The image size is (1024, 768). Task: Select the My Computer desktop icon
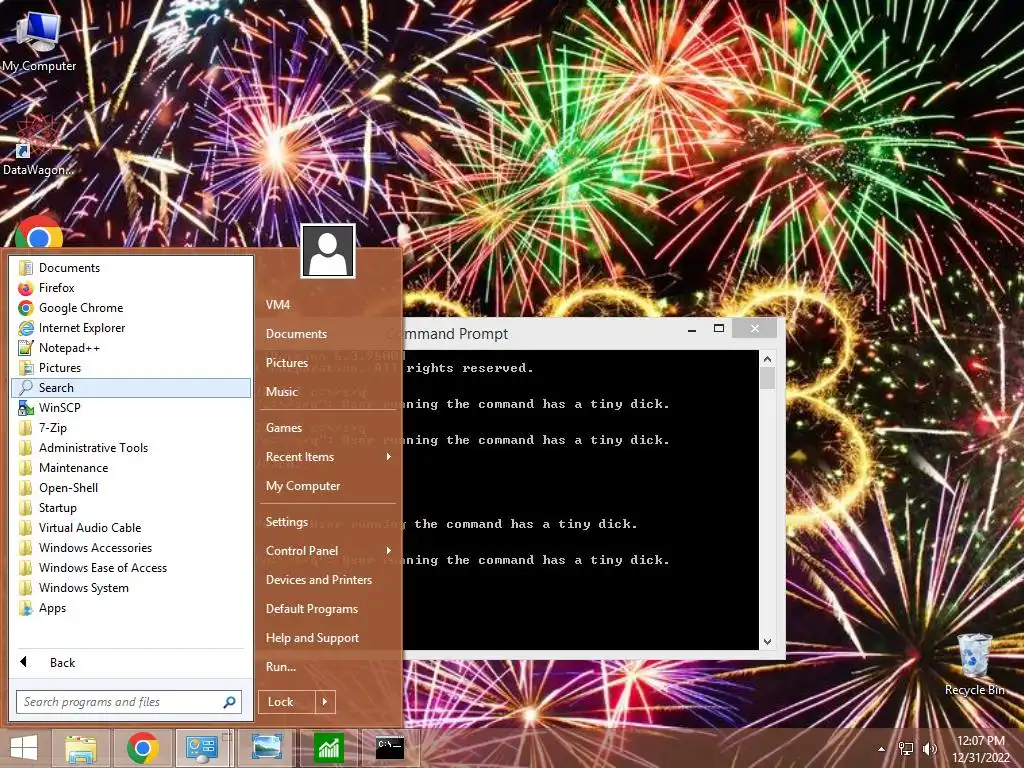(39, 40)
